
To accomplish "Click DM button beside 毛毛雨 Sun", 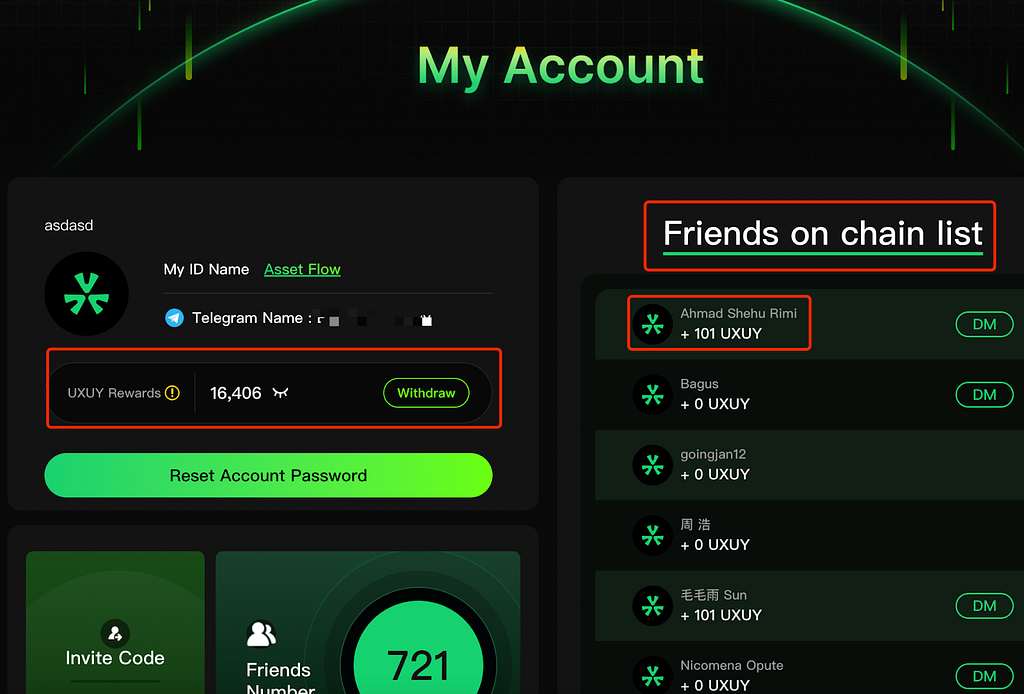I will point(984,605).
